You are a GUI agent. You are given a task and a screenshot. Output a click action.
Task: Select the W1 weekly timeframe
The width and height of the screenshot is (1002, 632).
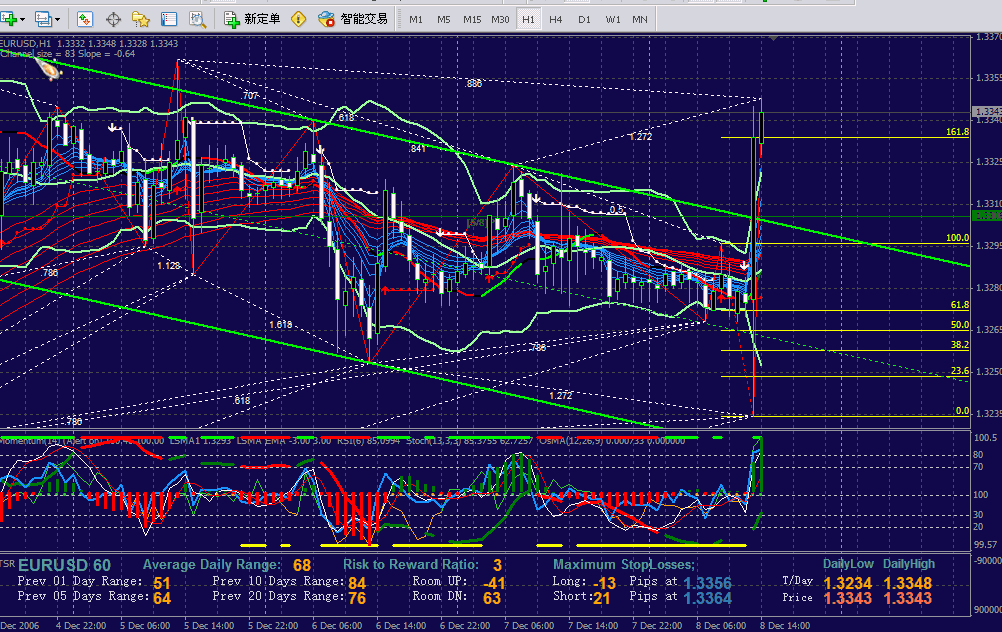click(x=612, y=19)
